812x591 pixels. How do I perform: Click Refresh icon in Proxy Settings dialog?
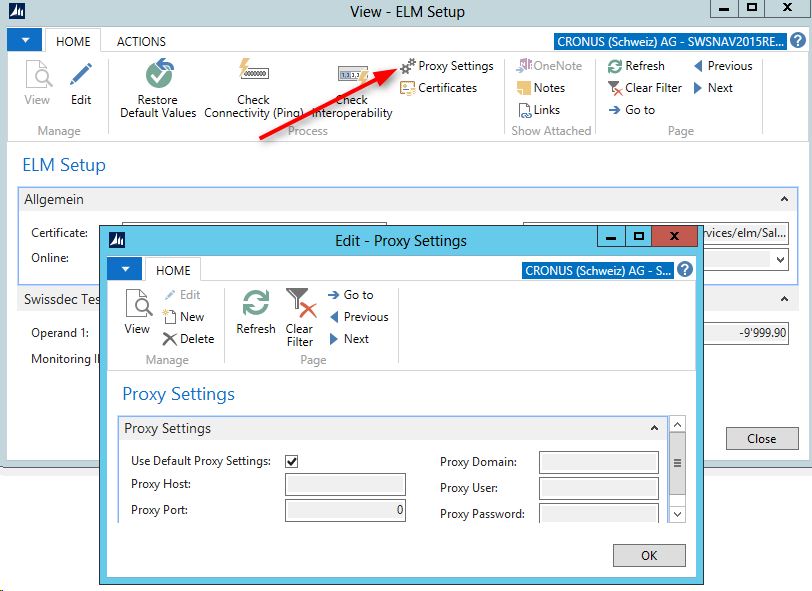click(x=256, y=304)
